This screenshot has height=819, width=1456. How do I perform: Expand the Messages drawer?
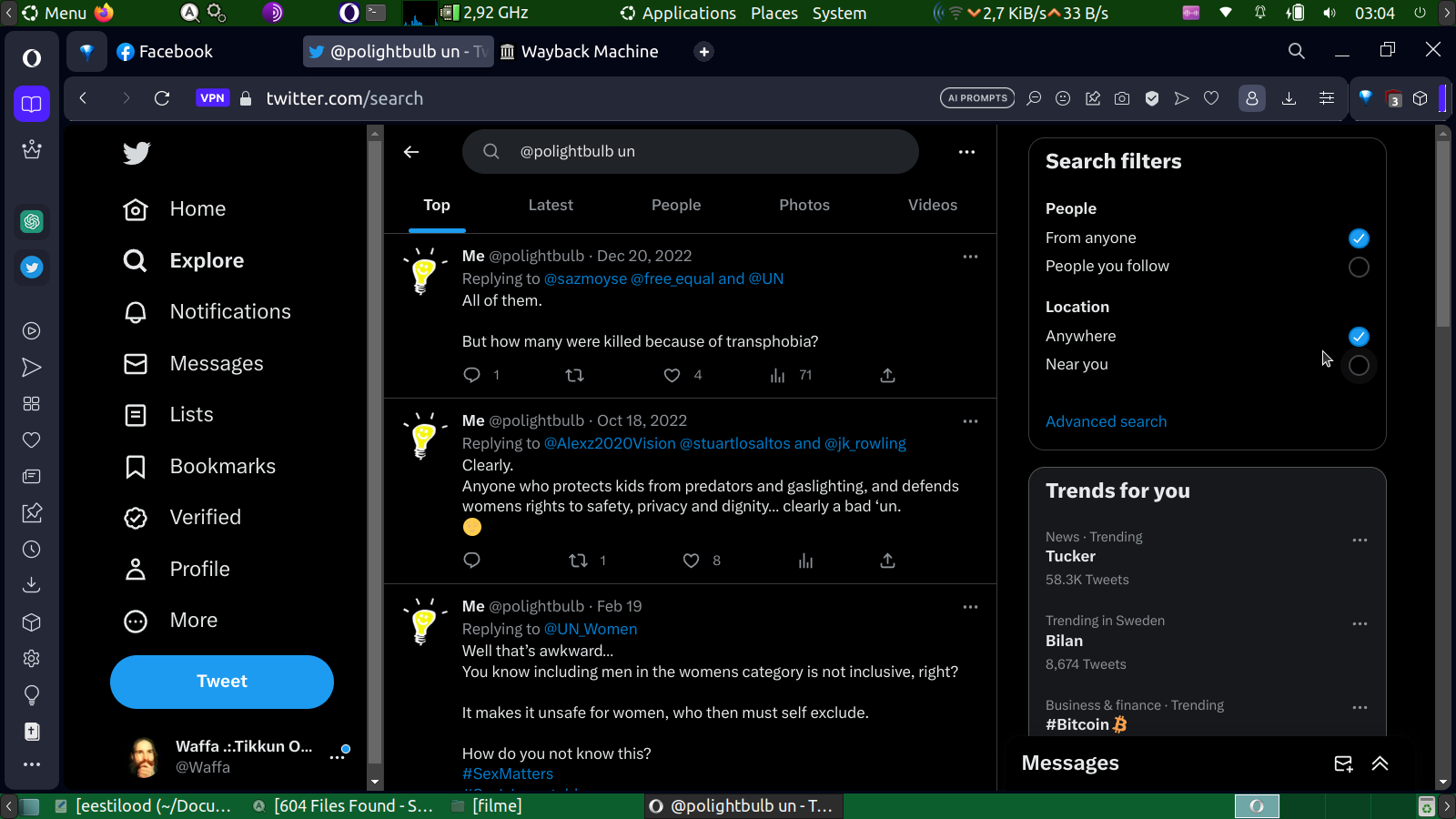1380,763
